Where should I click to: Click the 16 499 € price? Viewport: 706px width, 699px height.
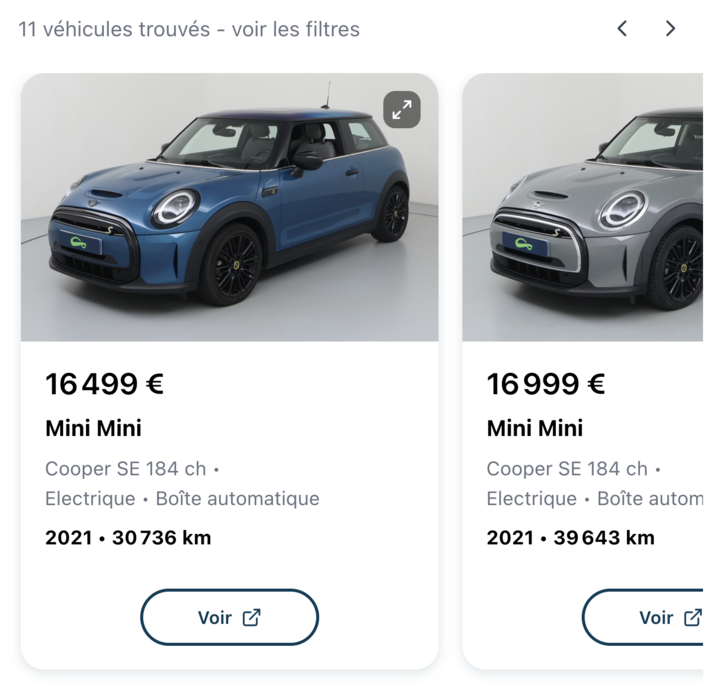click(x=104, y=384)
